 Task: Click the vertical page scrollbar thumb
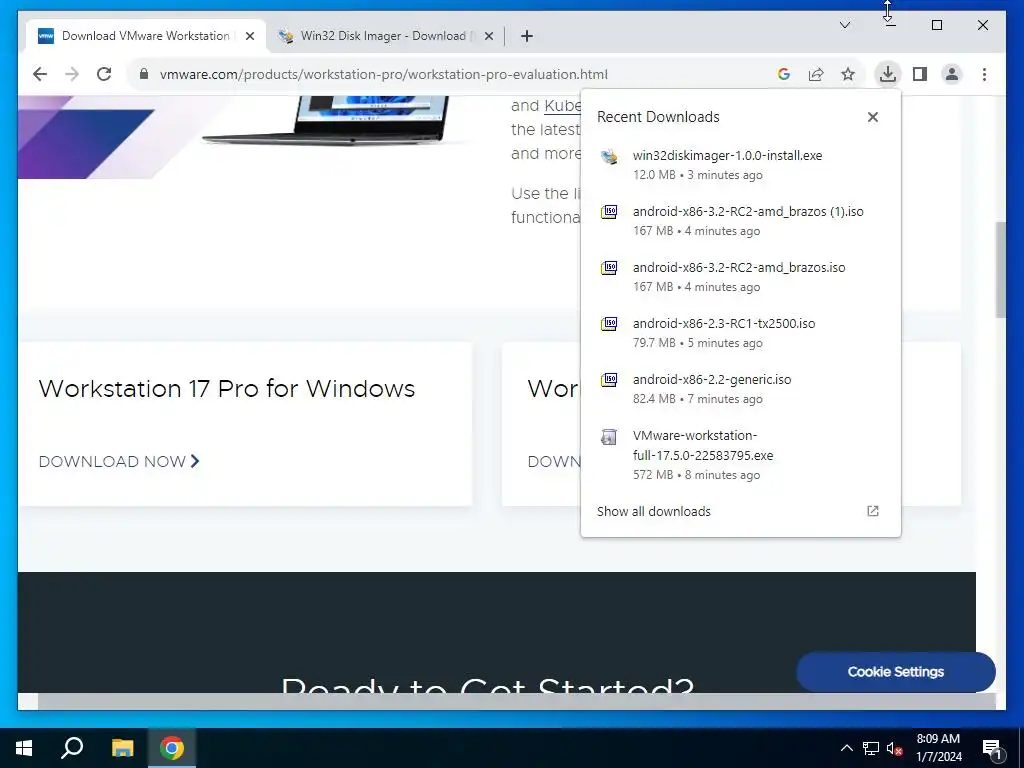tap(1000, 270)
